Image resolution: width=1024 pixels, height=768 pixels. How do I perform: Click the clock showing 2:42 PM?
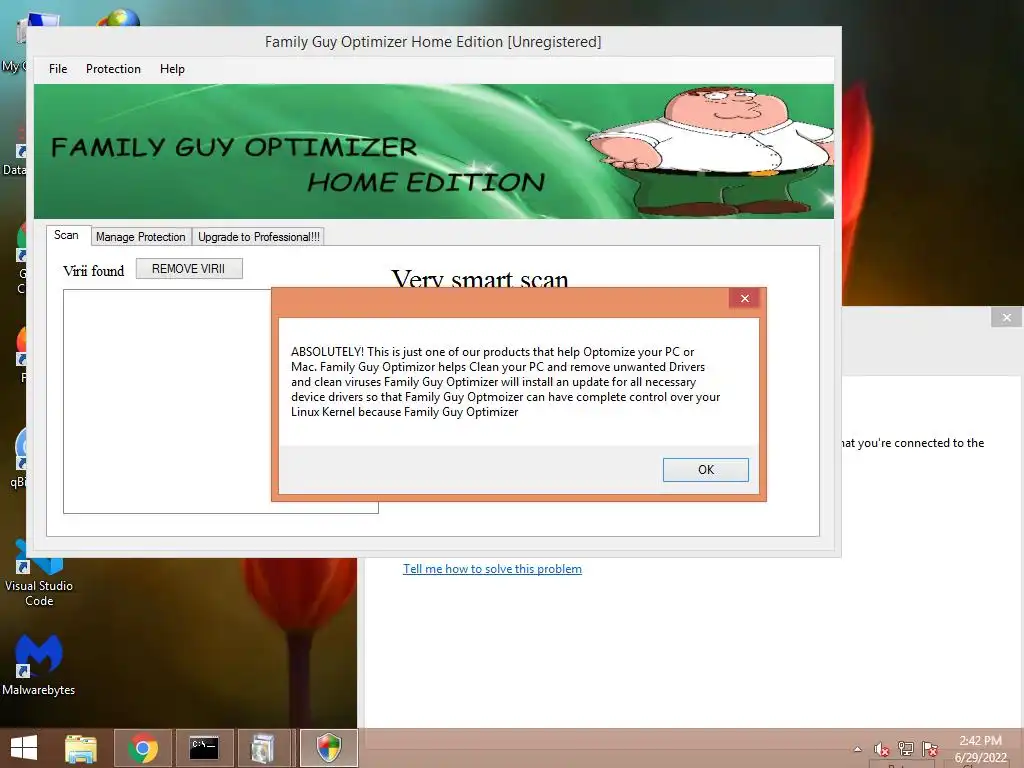coord(980,749)
